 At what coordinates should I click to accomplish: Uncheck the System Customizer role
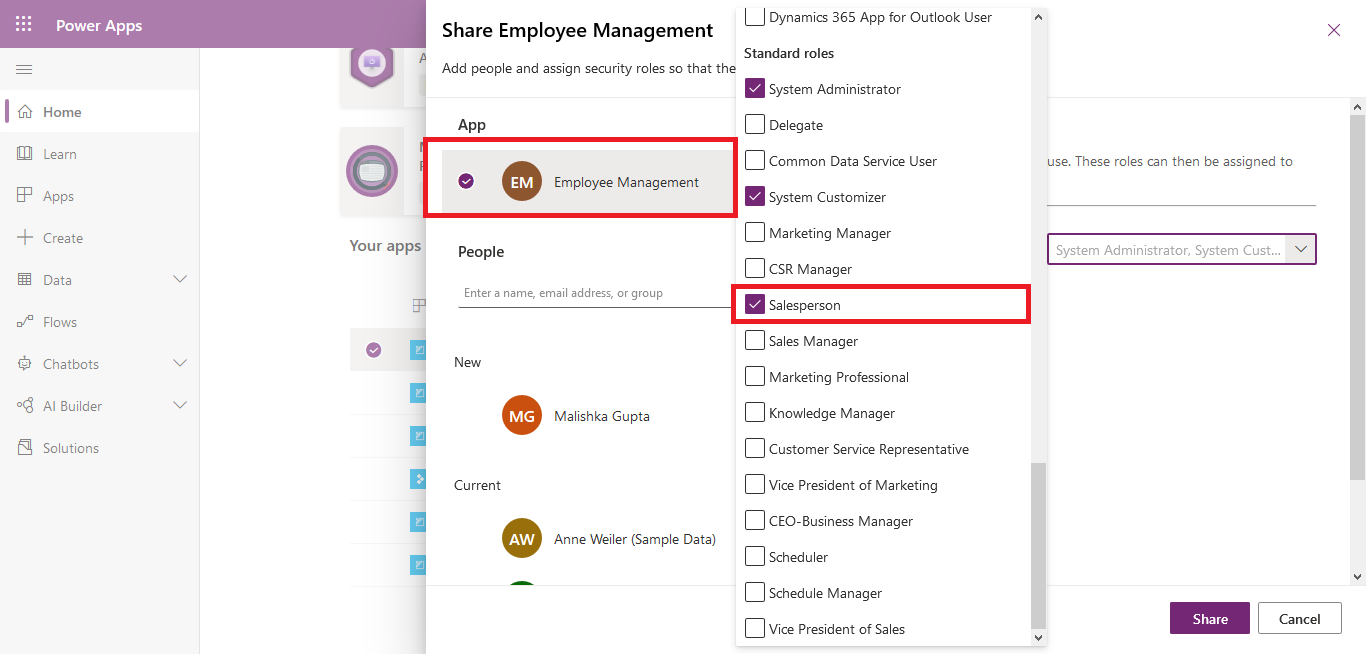(755, 196)
